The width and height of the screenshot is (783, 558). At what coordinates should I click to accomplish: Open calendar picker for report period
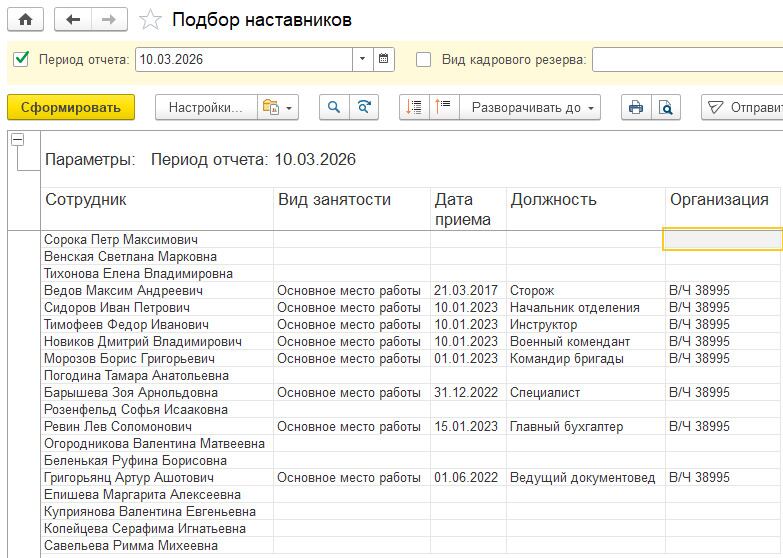click(x=384, y=59)
